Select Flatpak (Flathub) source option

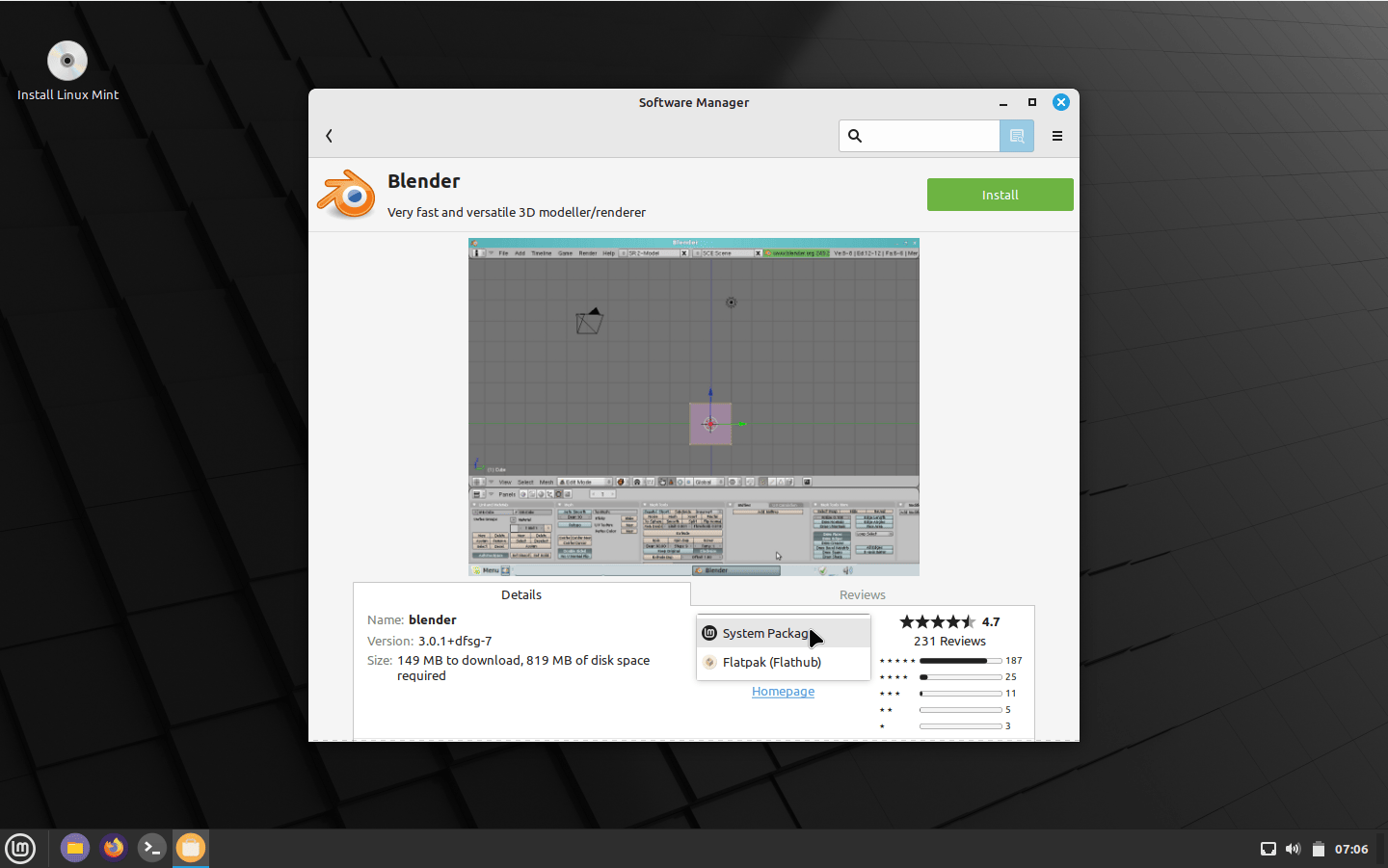(x=784, y=662)
